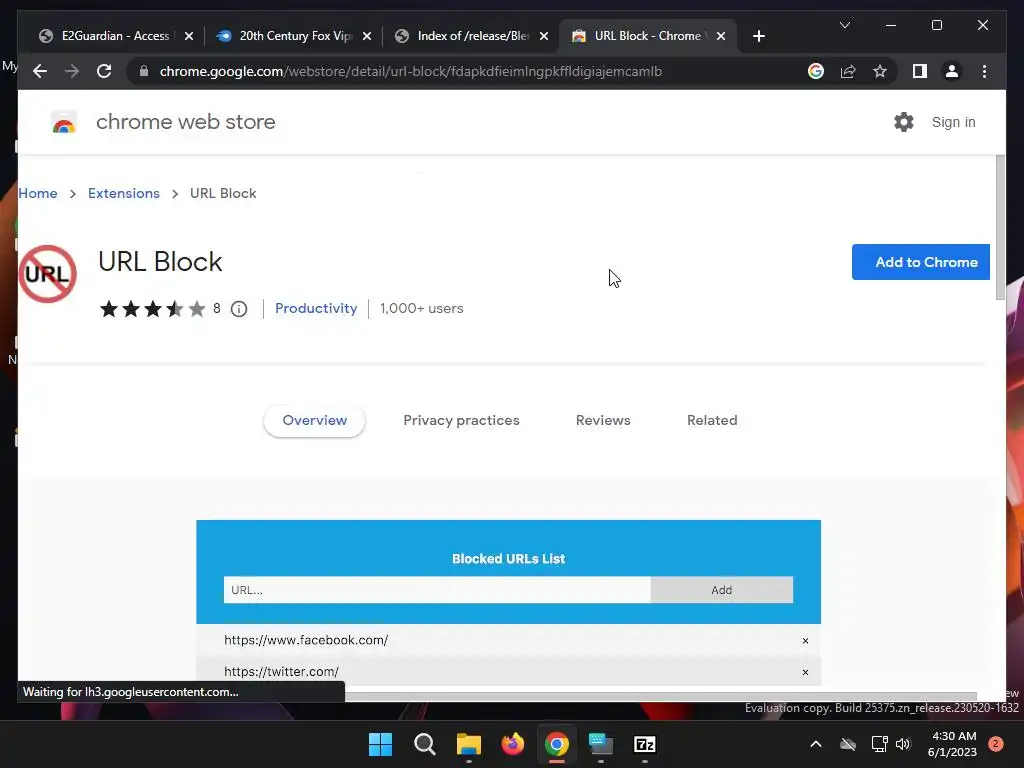Bookmark this page with the star
1024x768 pixels.
coord(880,71)
